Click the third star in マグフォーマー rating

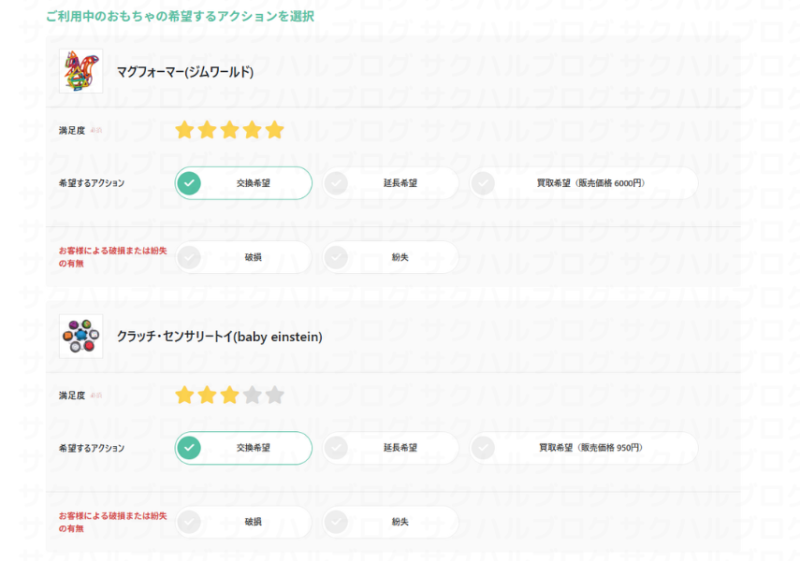[230, 130]
